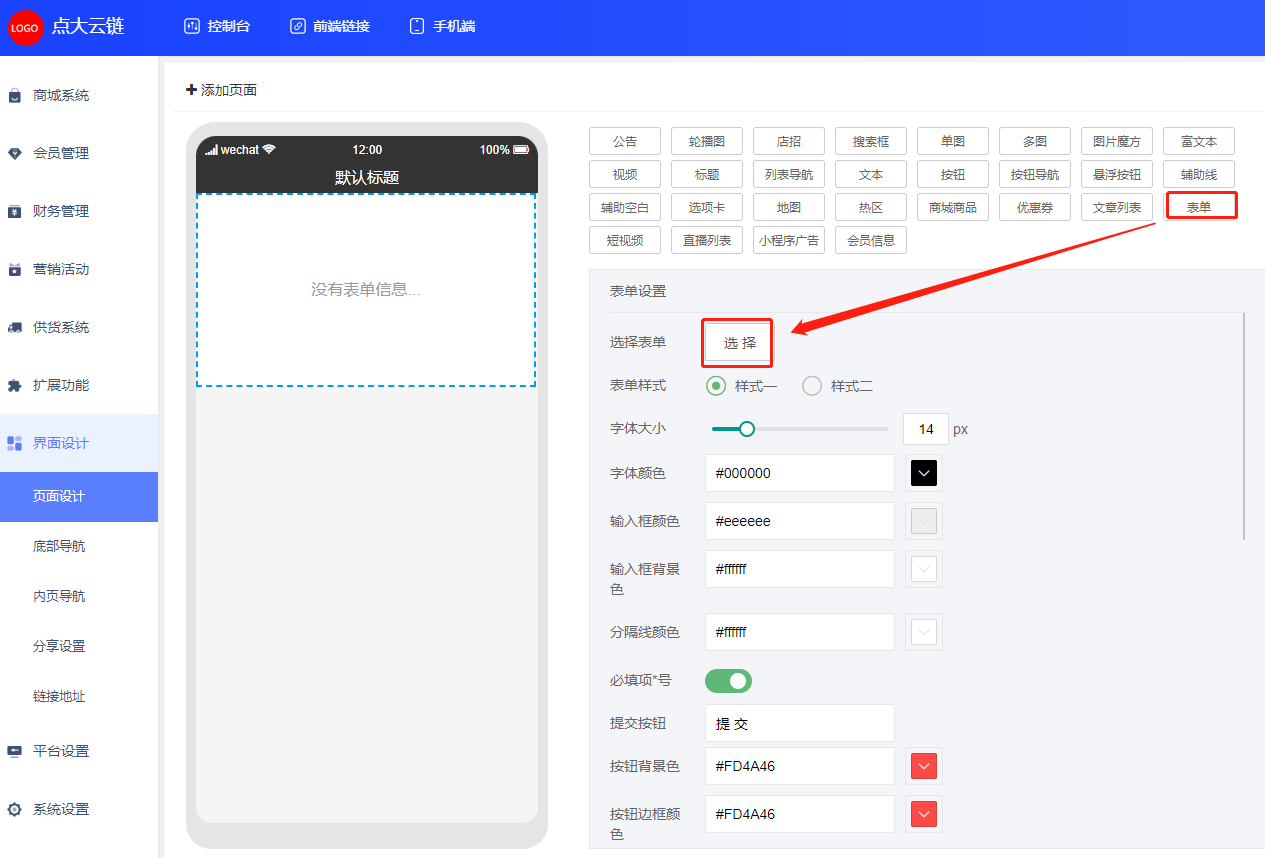This screenshot has height=858, width=1265.
Task: Collapse the 界面设计 sidebar section
Action: coord(79,443)
